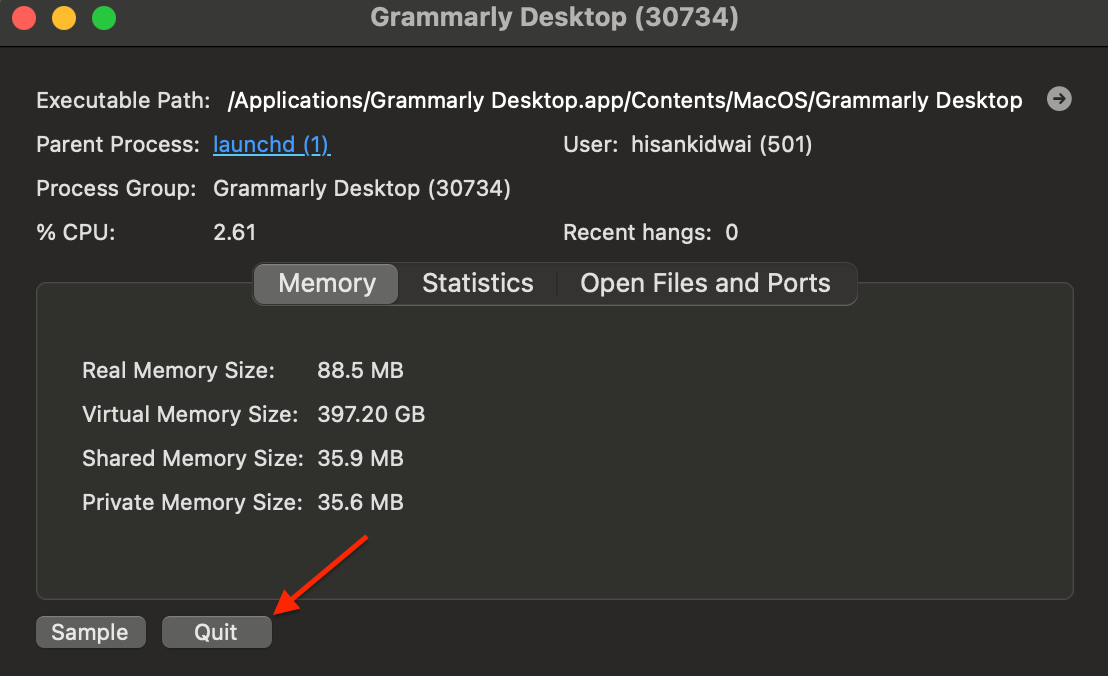The height and width of the screenshot is (676, 1108).
Task: Open the launchd (1) parent process link
Action: tap(271, 145)
